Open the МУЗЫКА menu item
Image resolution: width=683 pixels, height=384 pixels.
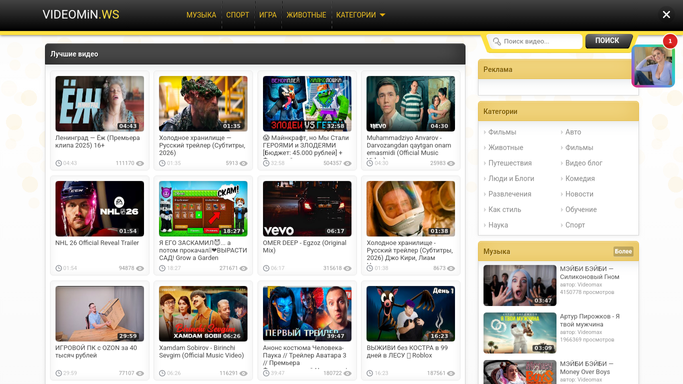tap(201, 15)
